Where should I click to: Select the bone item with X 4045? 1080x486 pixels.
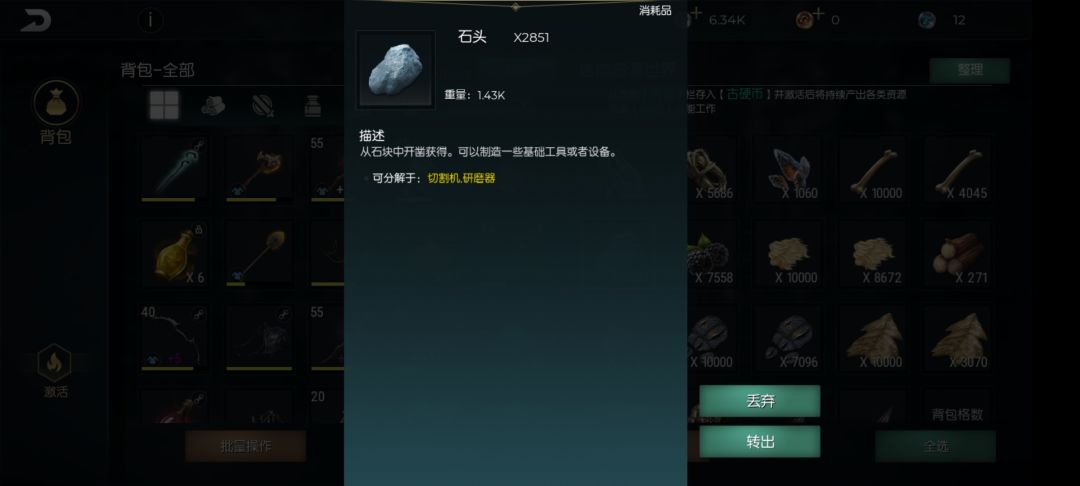click(959, 169)
